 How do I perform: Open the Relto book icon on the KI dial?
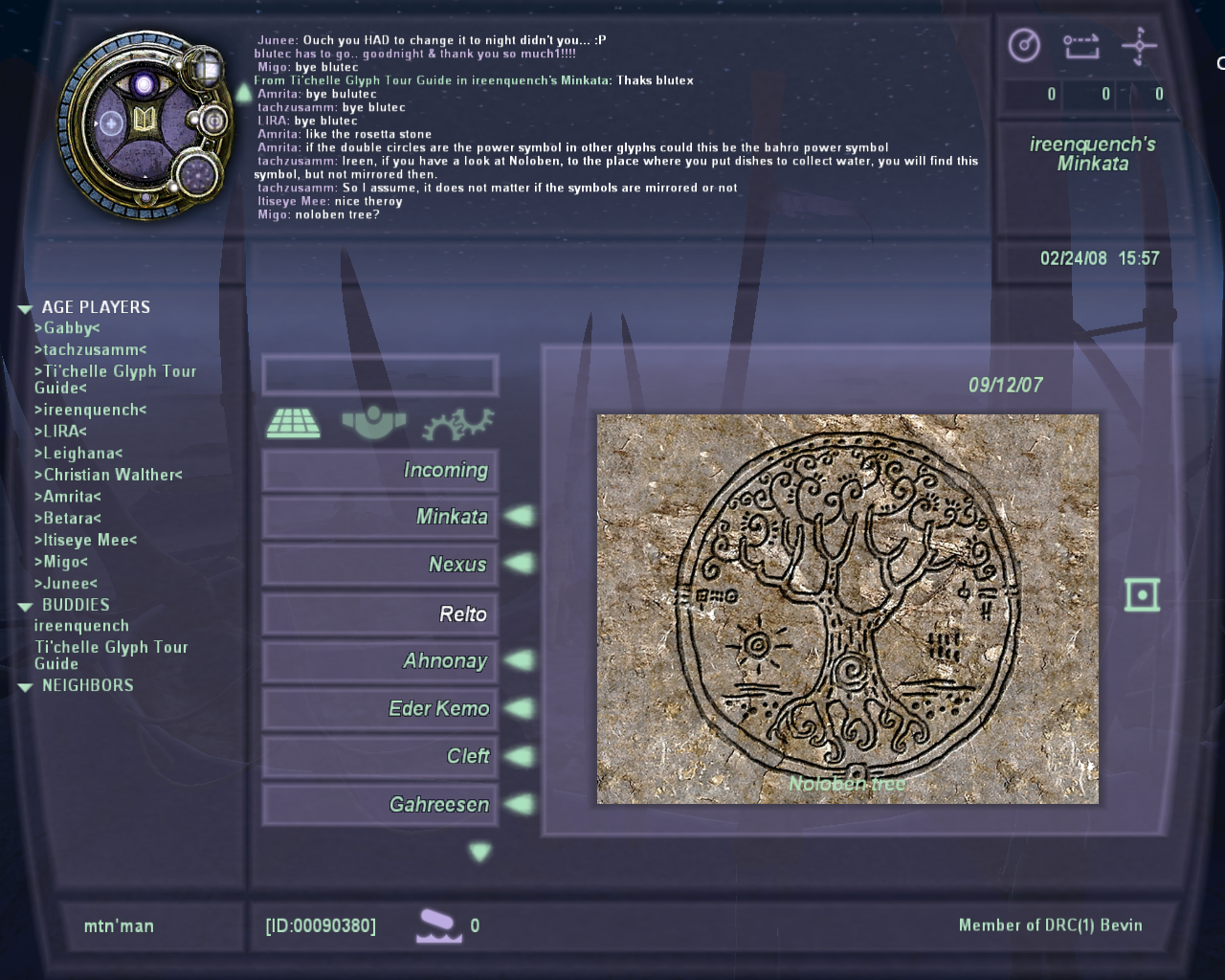(144, 122)
